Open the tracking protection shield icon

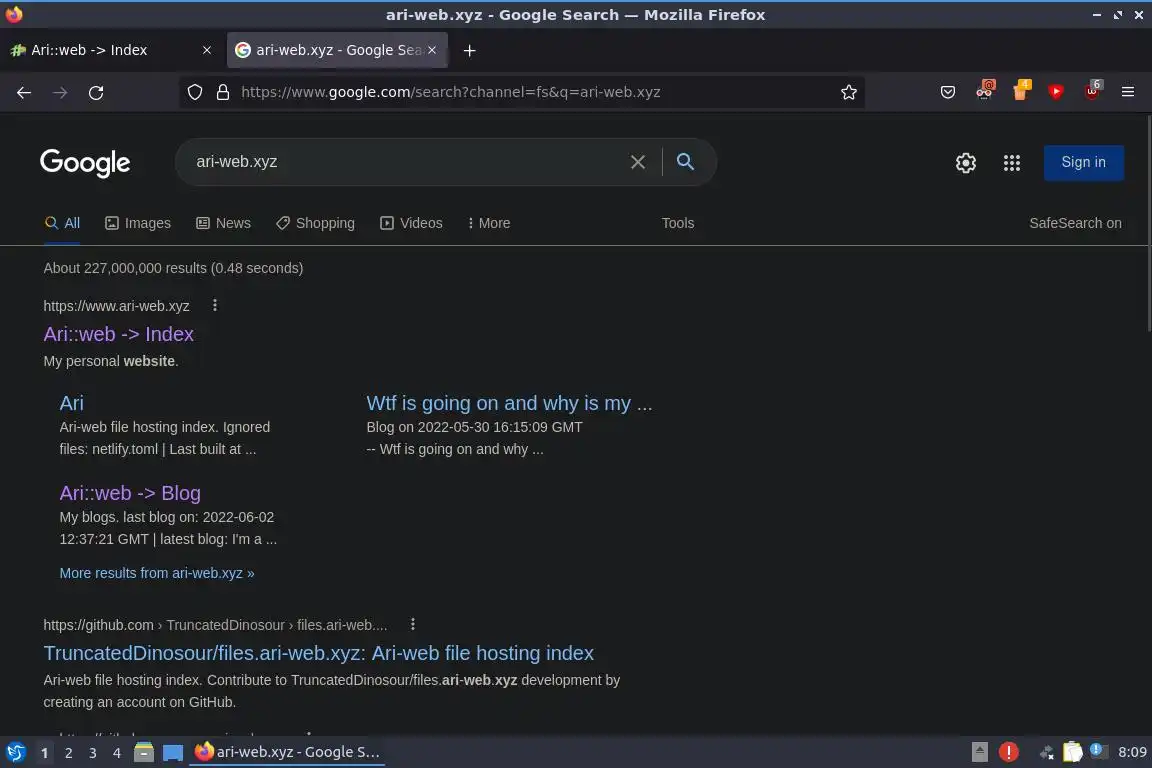point(195,92)
